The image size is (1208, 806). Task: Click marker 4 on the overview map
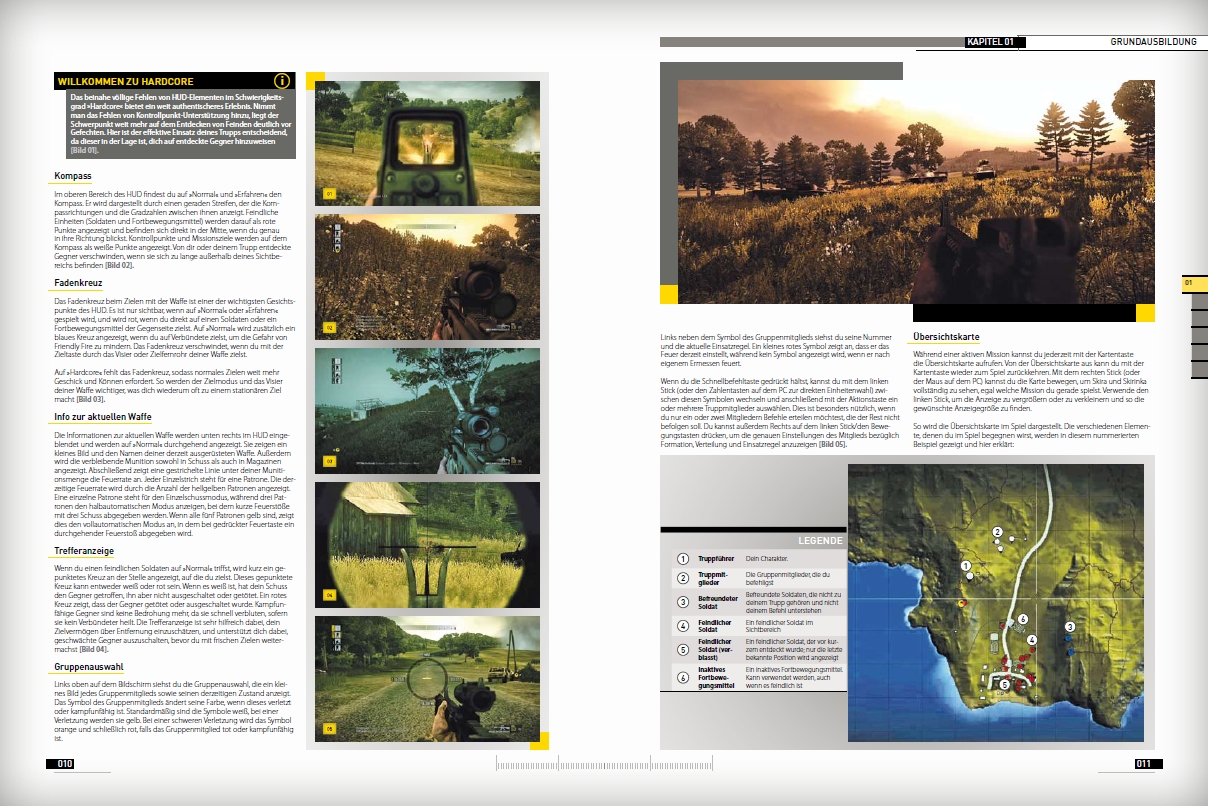[1032, 639]
